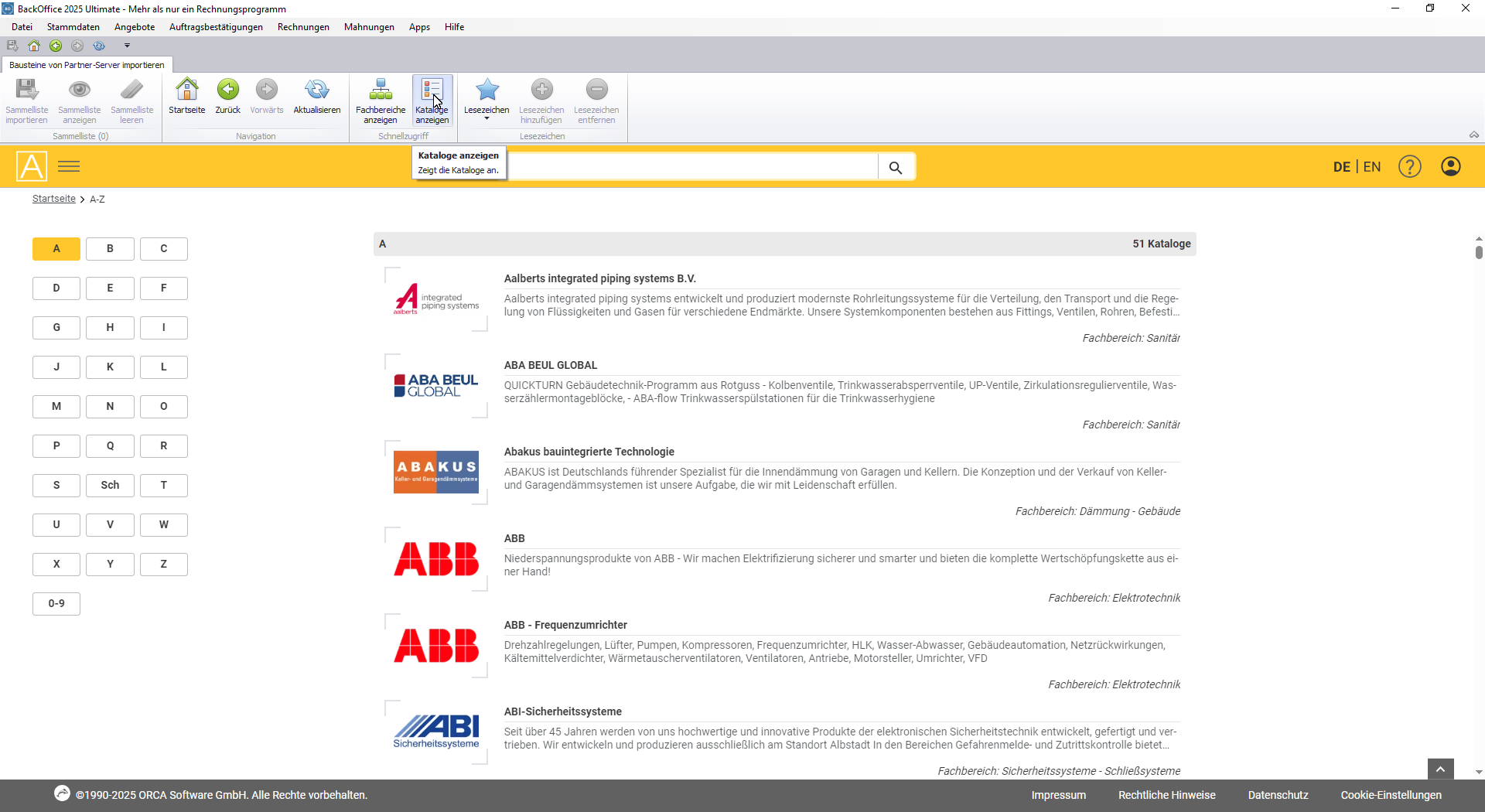This screenshot has height=812, width=1485.
Task: Open the Datei menu
Action: [22, 27]
